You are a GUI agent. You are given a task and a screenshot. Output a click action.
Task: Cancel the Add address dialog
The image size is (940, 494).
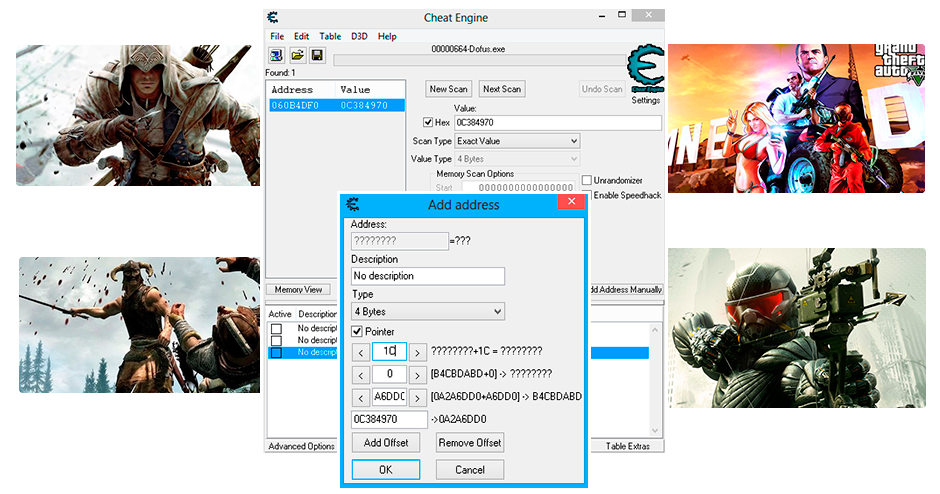pos(469,469)
